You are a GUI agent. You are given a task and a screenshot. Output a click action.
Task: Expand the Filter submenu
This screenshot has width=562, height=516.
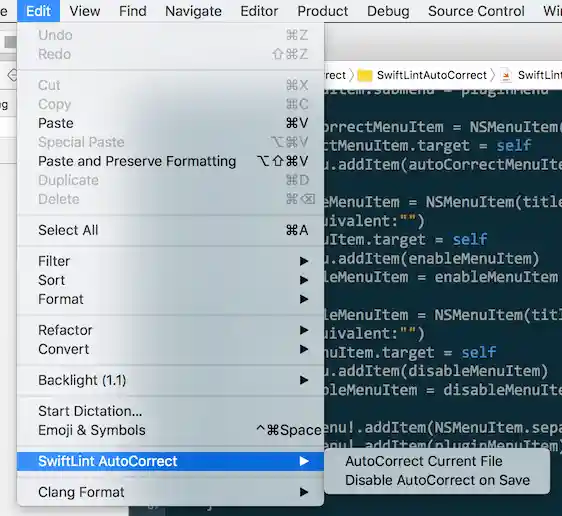[x=170, y=261]
